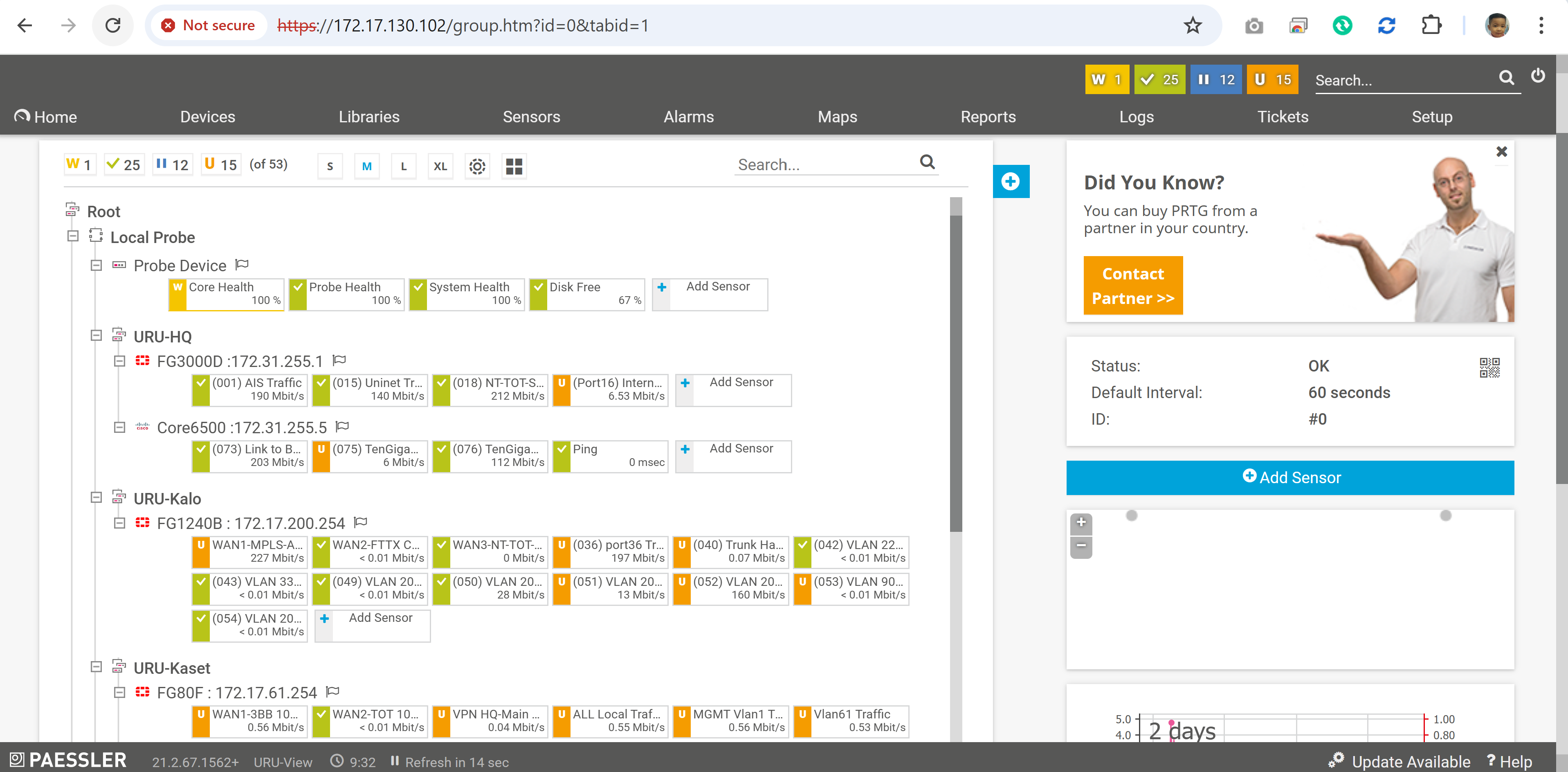Click the QR code icon
The height and width of the screenshot is (772, 1568).
pos(1489,368)
